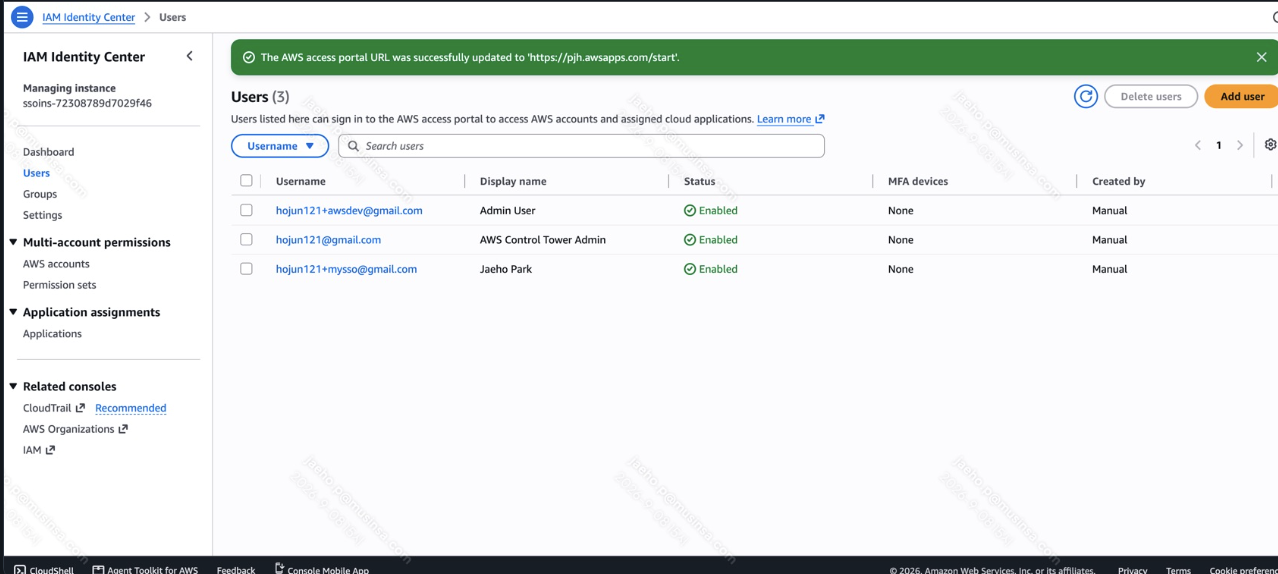Select the hojun121+awsdev@gmail.com row checkbox

coord(246,210)
